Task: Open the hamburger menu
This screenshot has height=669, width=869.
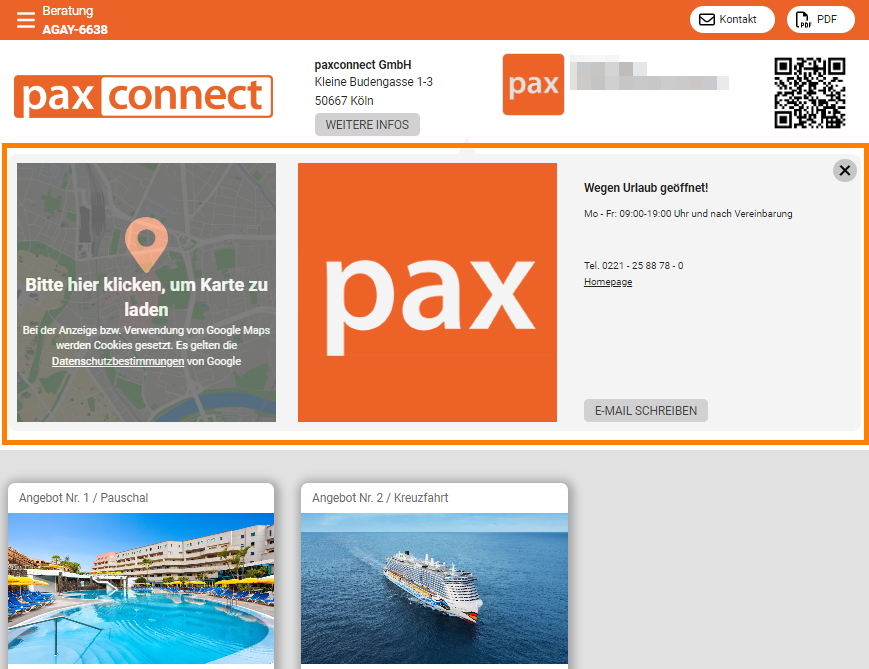Action: click(x=25, y=20)
